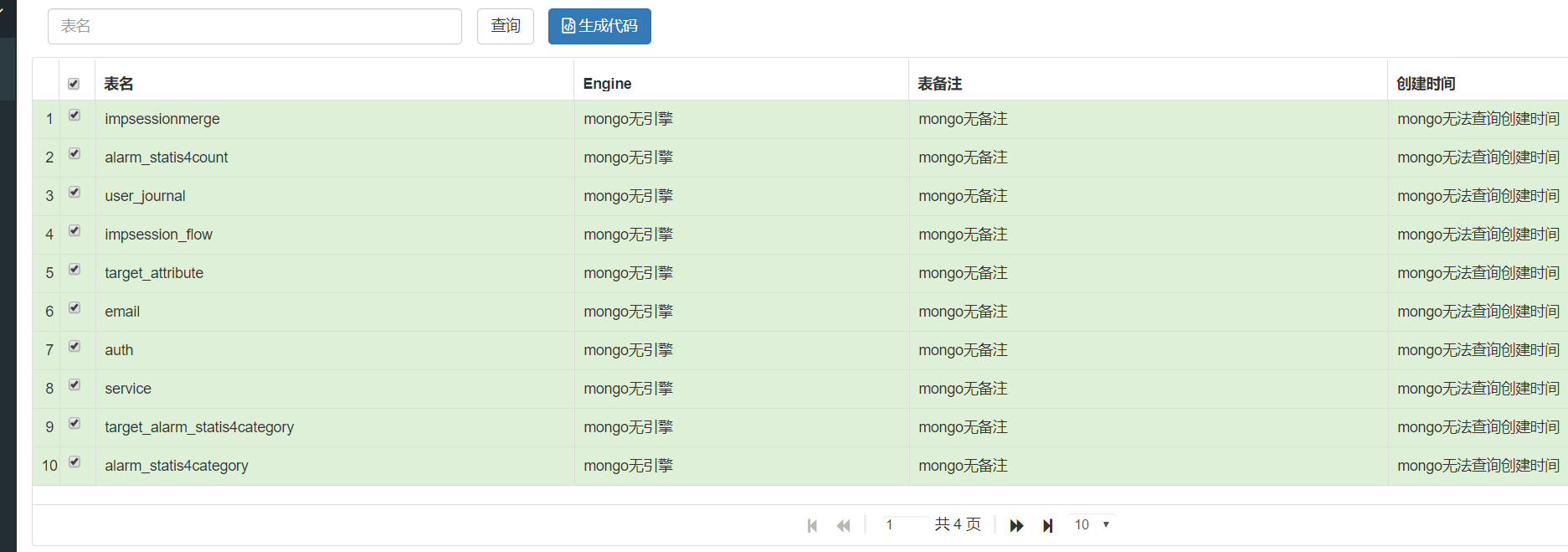Go to first page icon

[812, 525]
